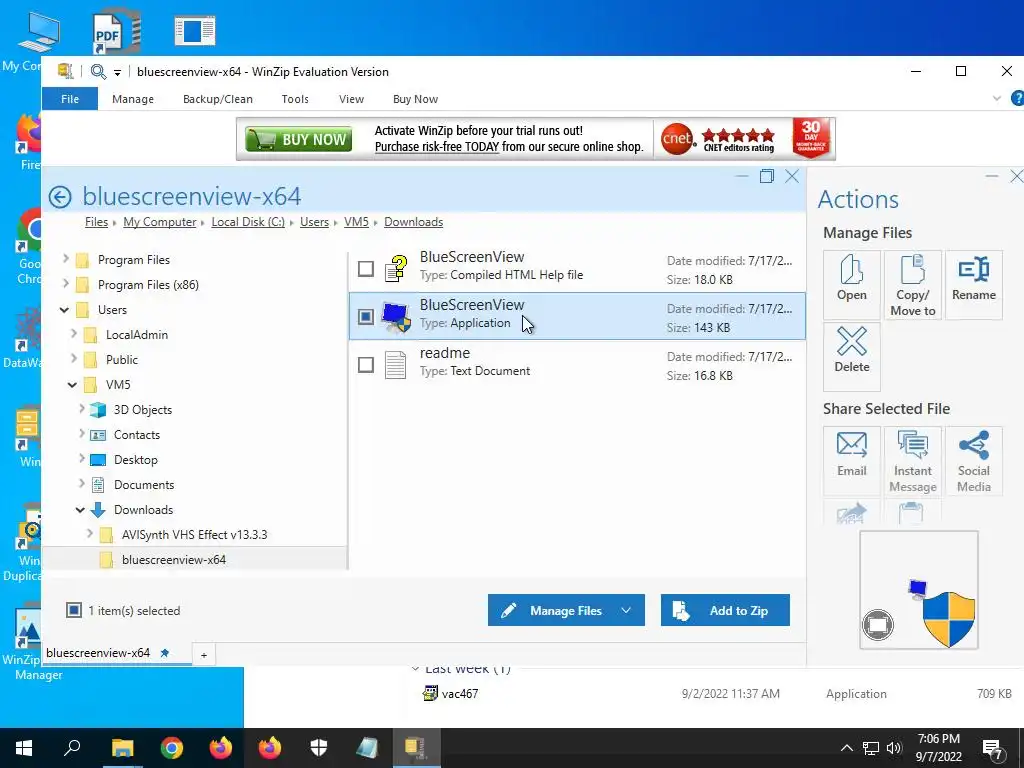Viewport: 1024px width, 768px height.
Task: Click the BlueScreenView application icon
Action: [x=396, y=317]
